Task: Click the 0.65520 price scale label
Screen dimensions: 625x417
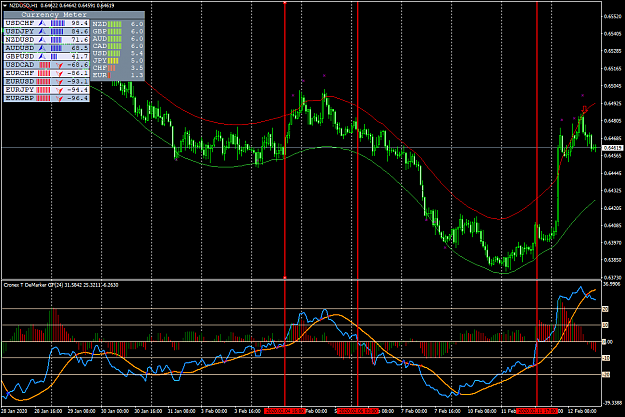Action: click(x=613, y=16)
